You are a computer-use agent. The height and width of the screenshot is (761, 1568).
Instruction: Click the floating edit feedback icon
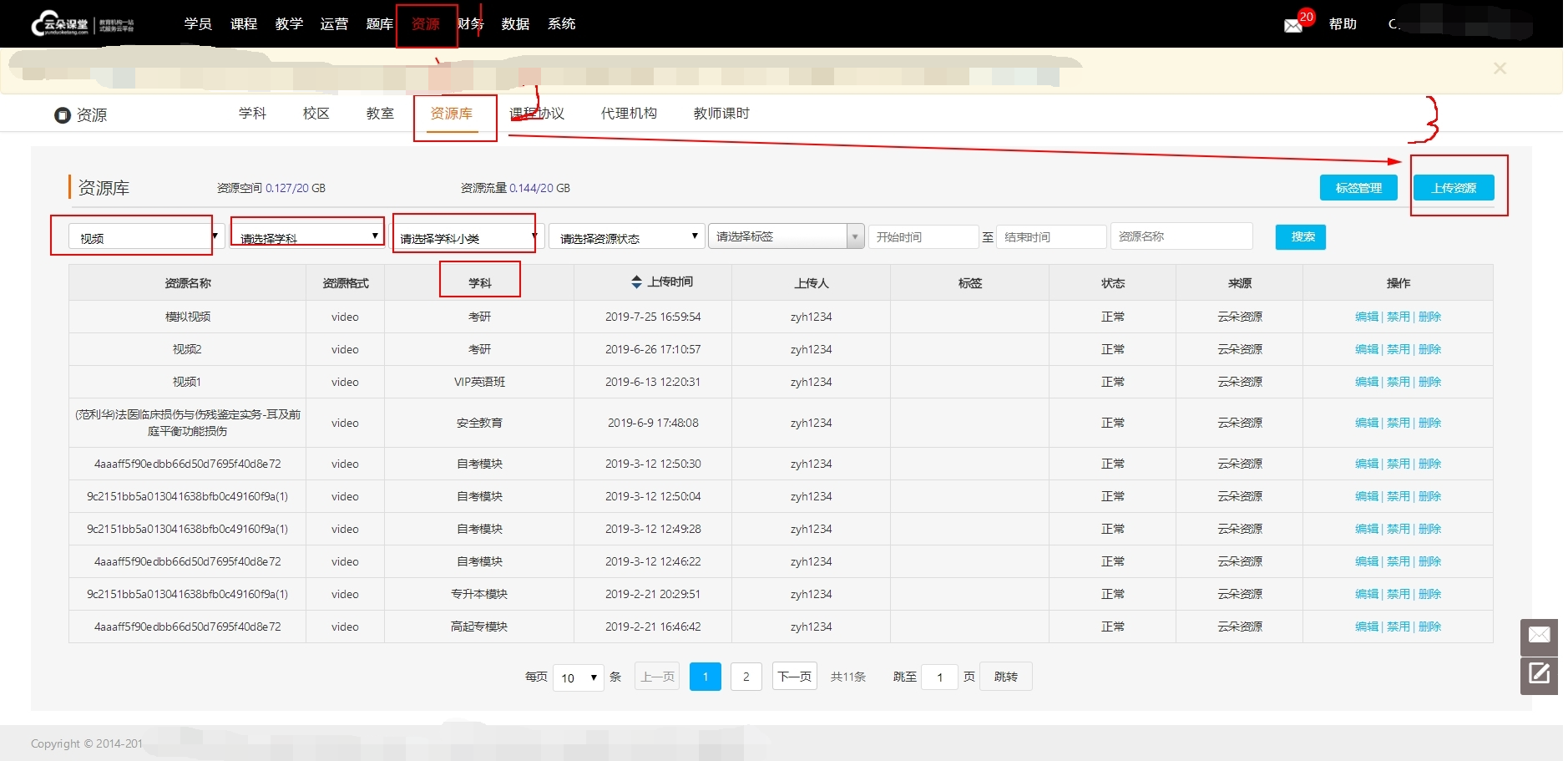point(1539,675)
